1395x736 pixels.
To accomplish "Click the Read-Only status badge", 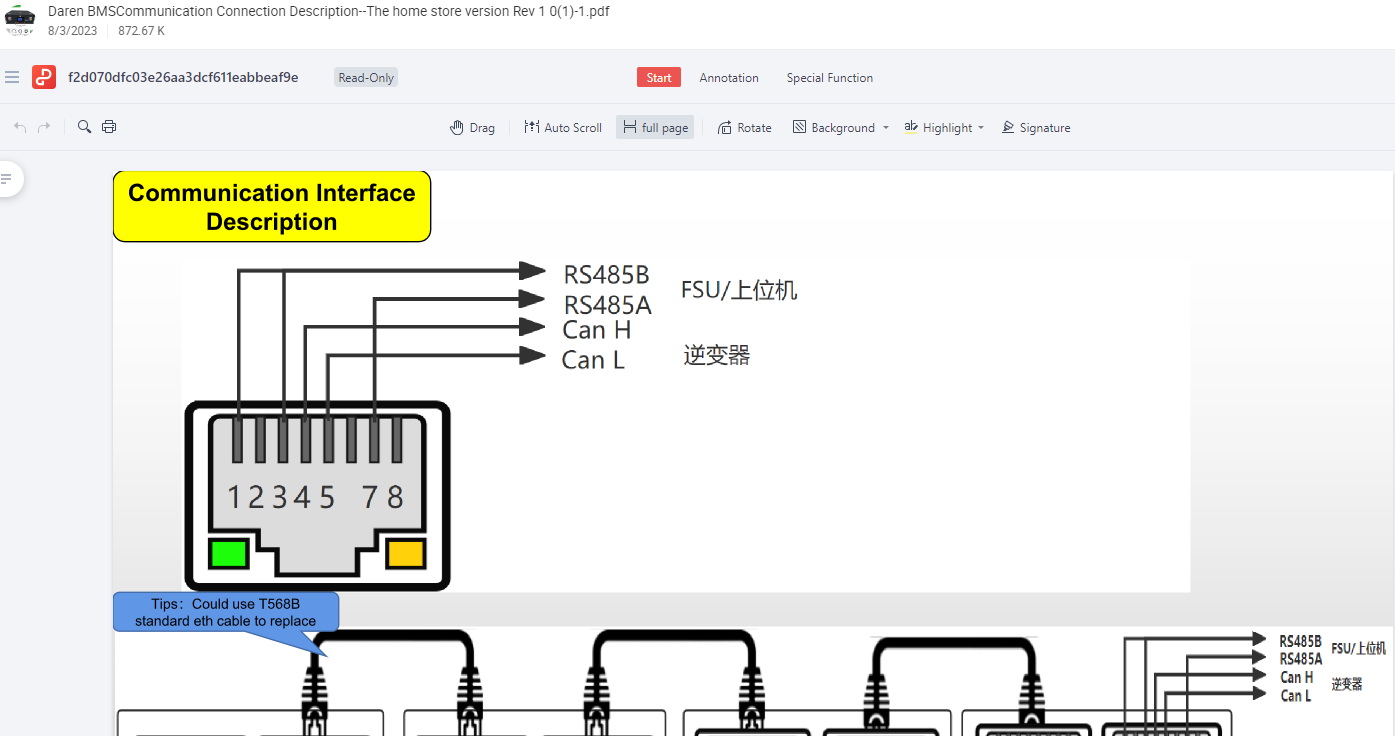I will click(366, 78).
